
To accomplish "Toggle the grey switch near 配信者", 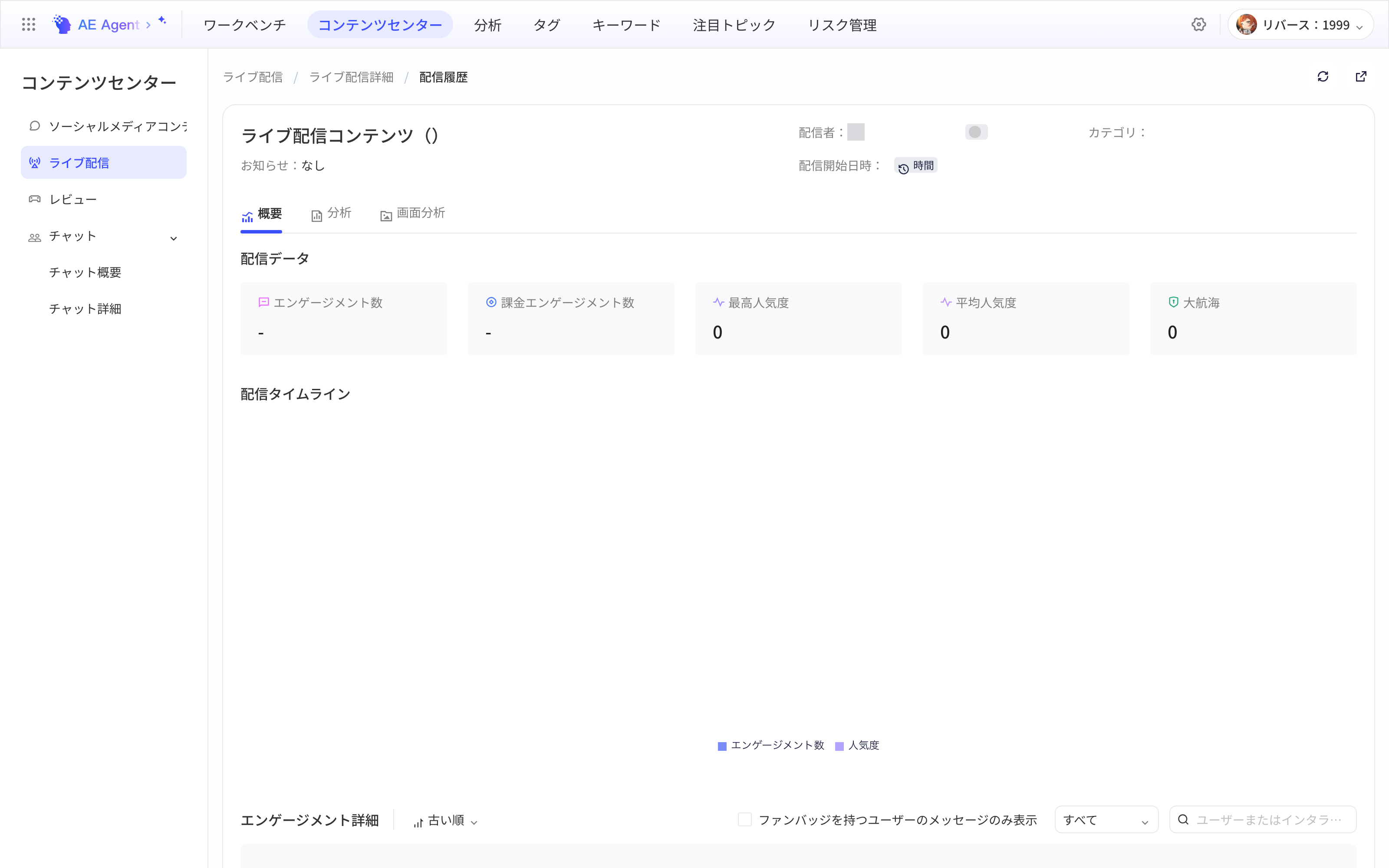I will point(976,132).
